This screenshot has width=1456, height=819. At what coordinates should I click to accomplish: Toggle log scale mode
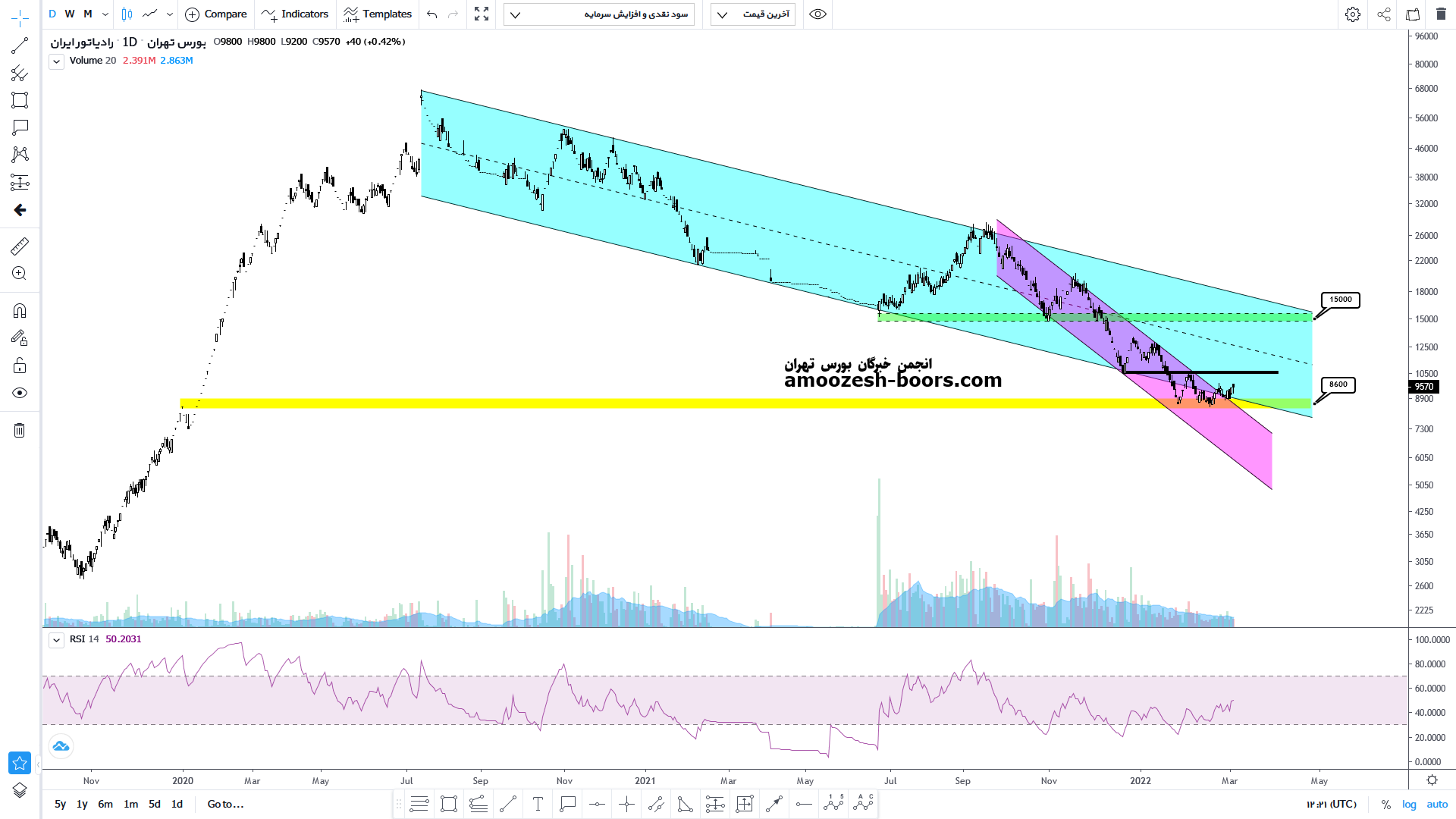pyautogui.click(x=1409, y=804)
